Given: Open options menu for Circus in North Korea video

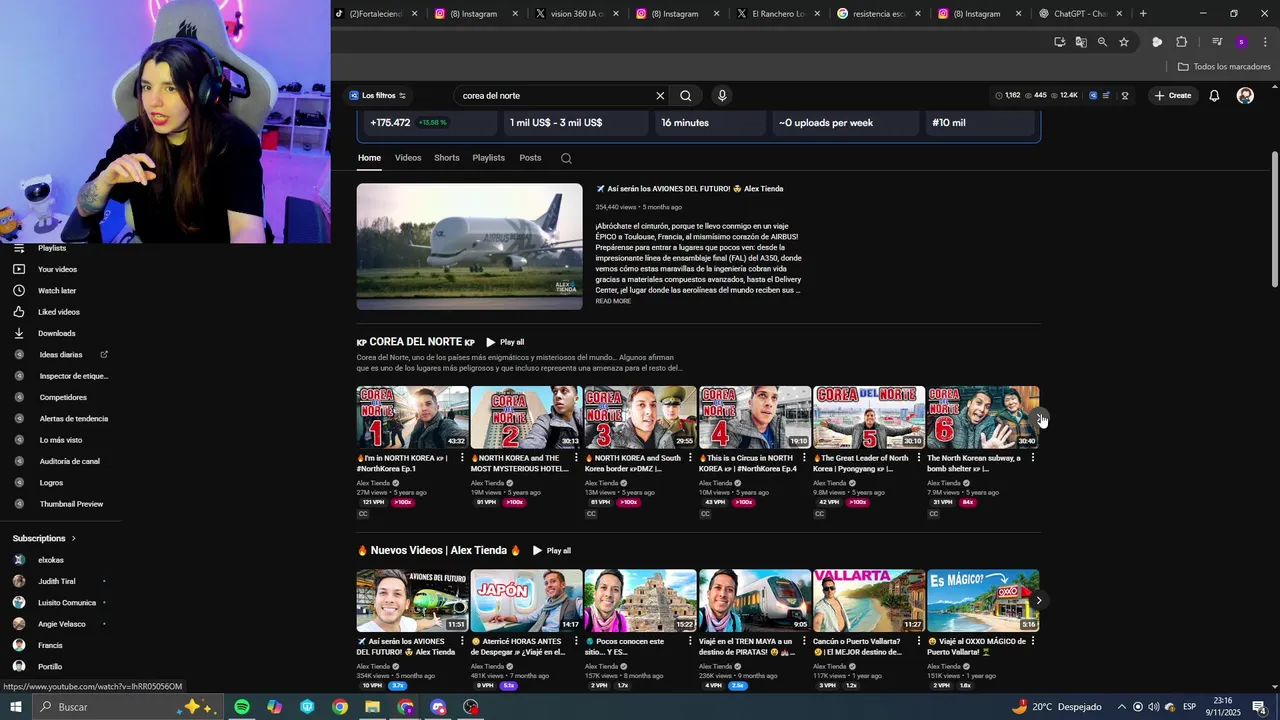Looking at the screenshot, I should click(804, 458).
